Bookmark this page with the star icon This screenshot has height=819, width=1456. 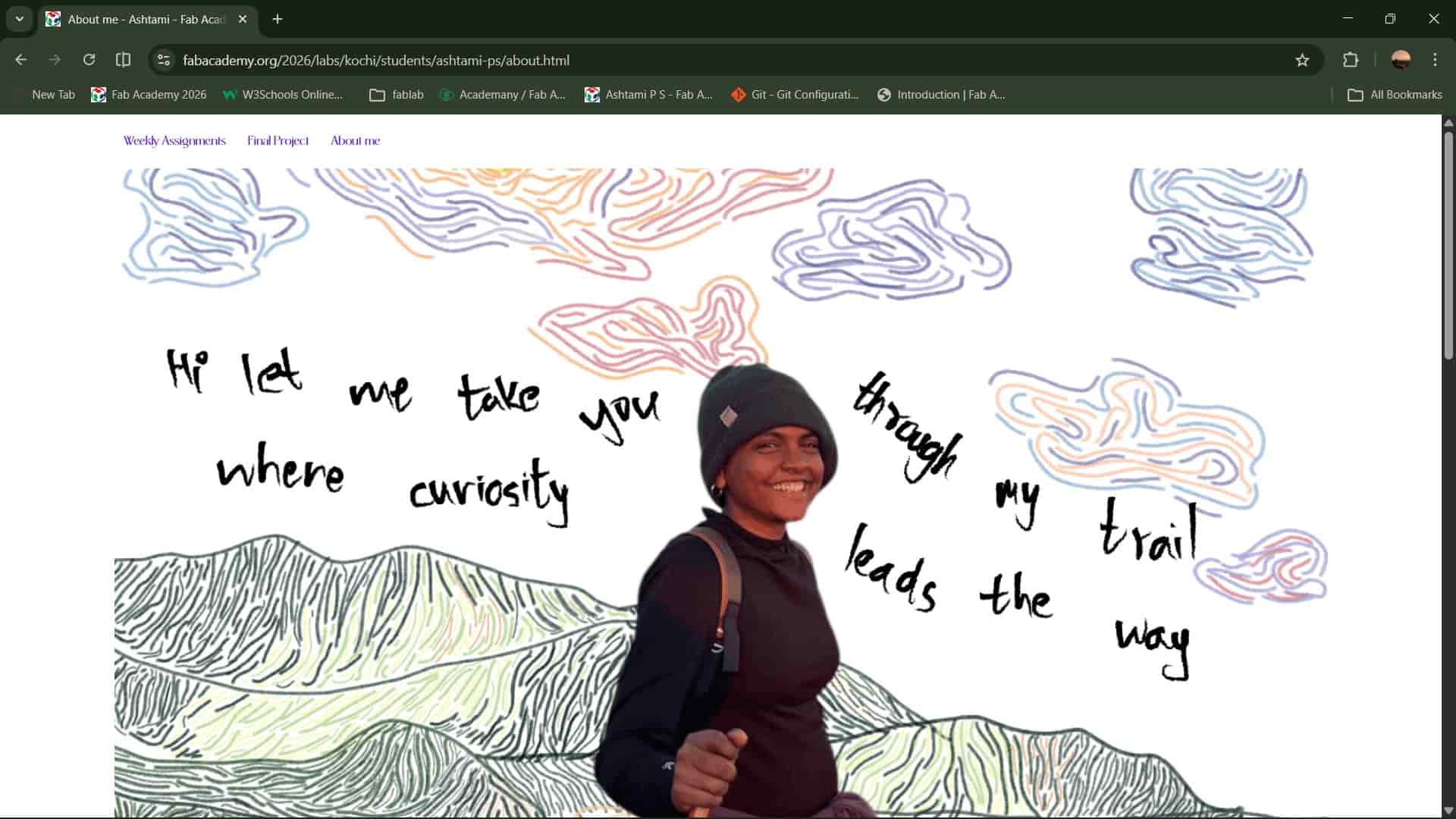coord(1302,60)
